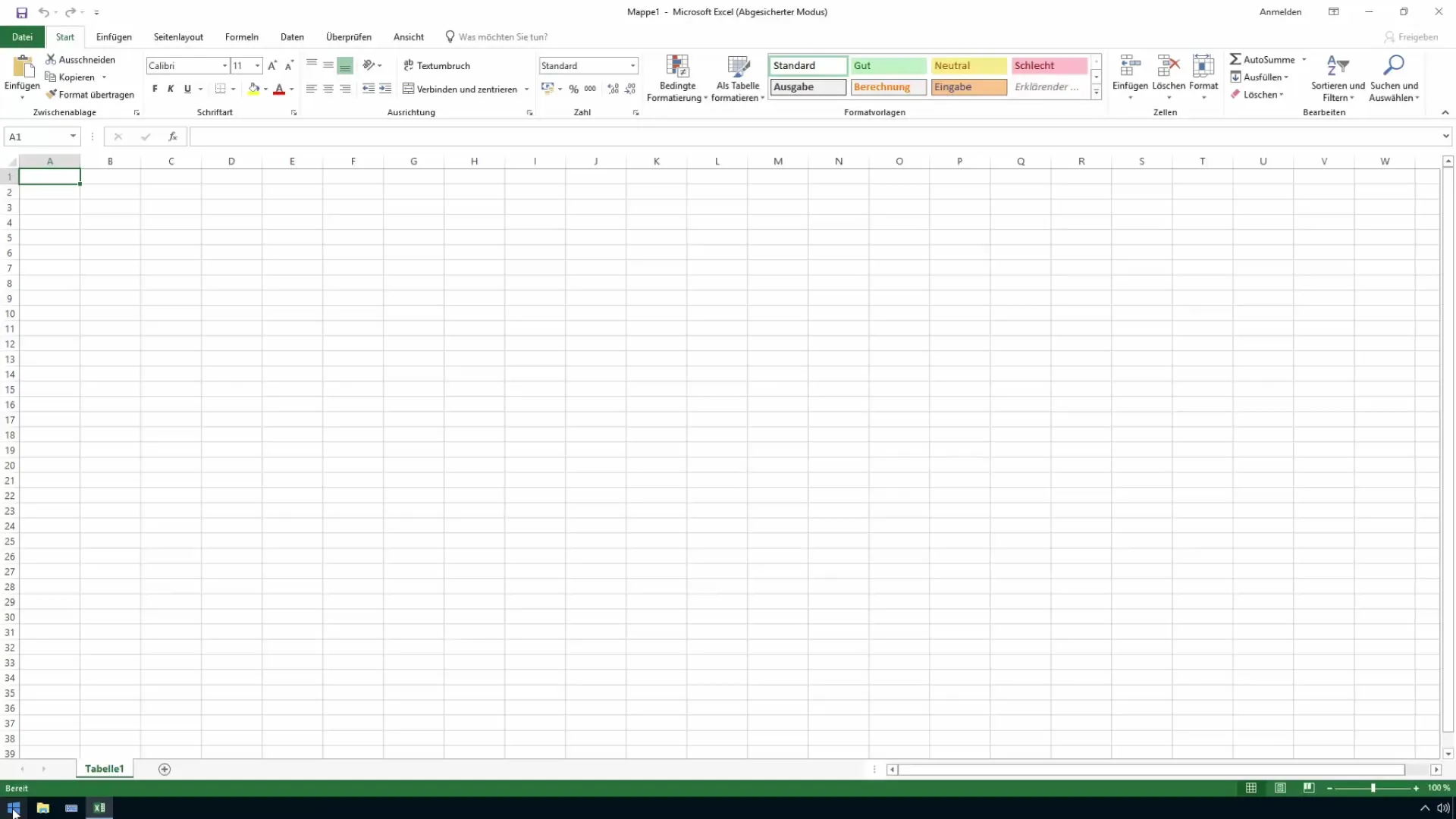Open Suchen und Auswählen menu
Screen dimensions: 1456x819
(1394, 78)
